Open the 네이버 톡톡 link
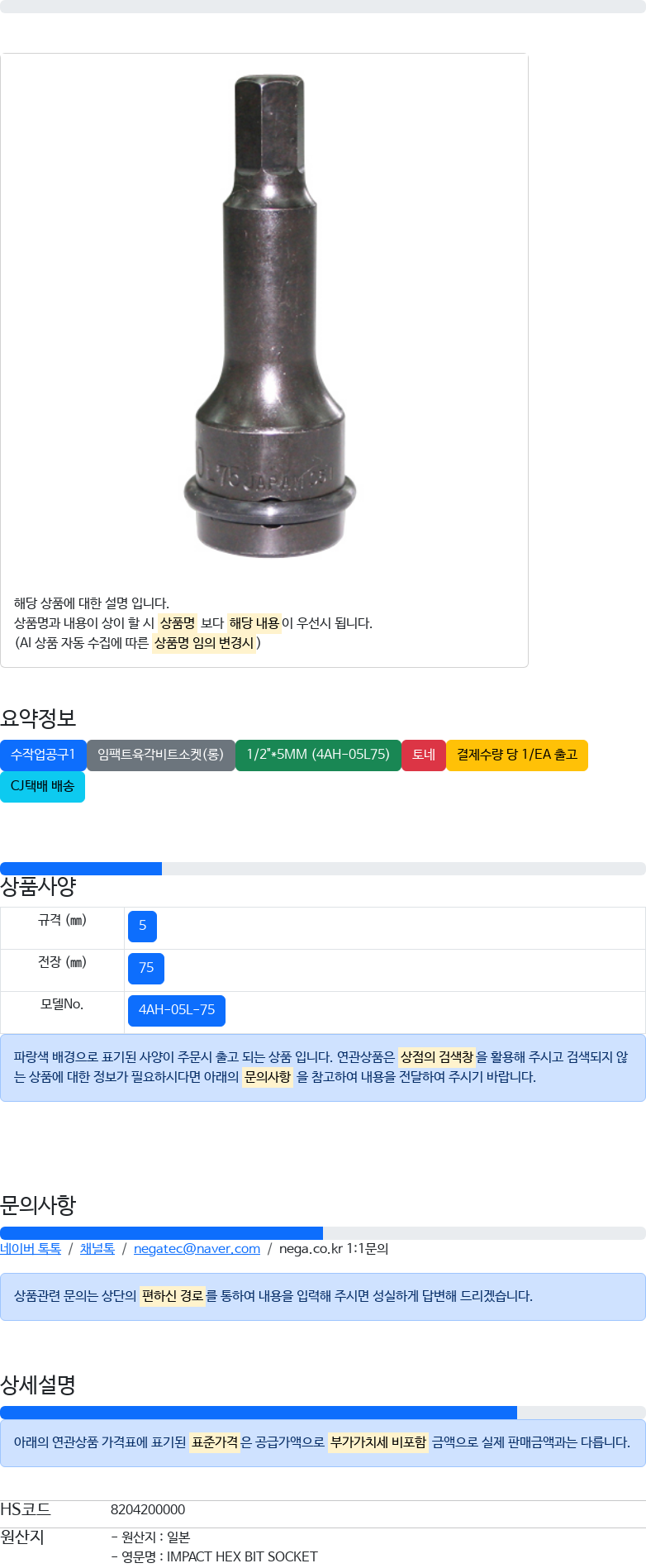 click(x=31, y=1248)
